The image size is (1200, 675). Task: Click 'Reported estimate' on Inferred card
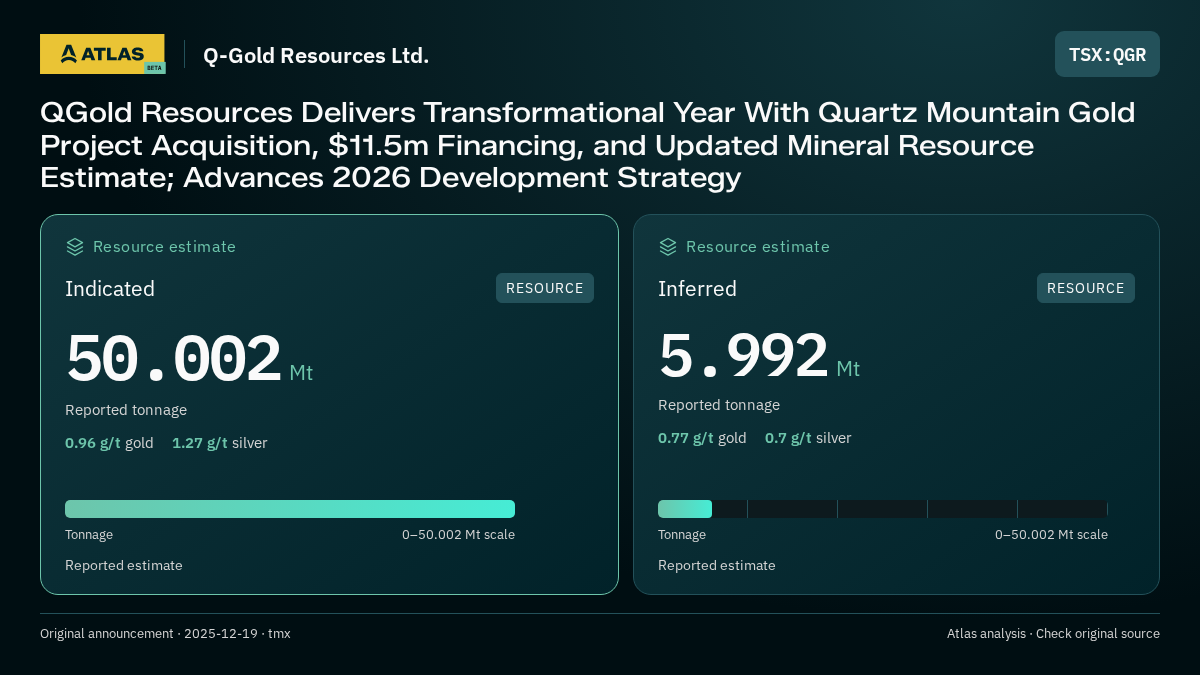717,566
